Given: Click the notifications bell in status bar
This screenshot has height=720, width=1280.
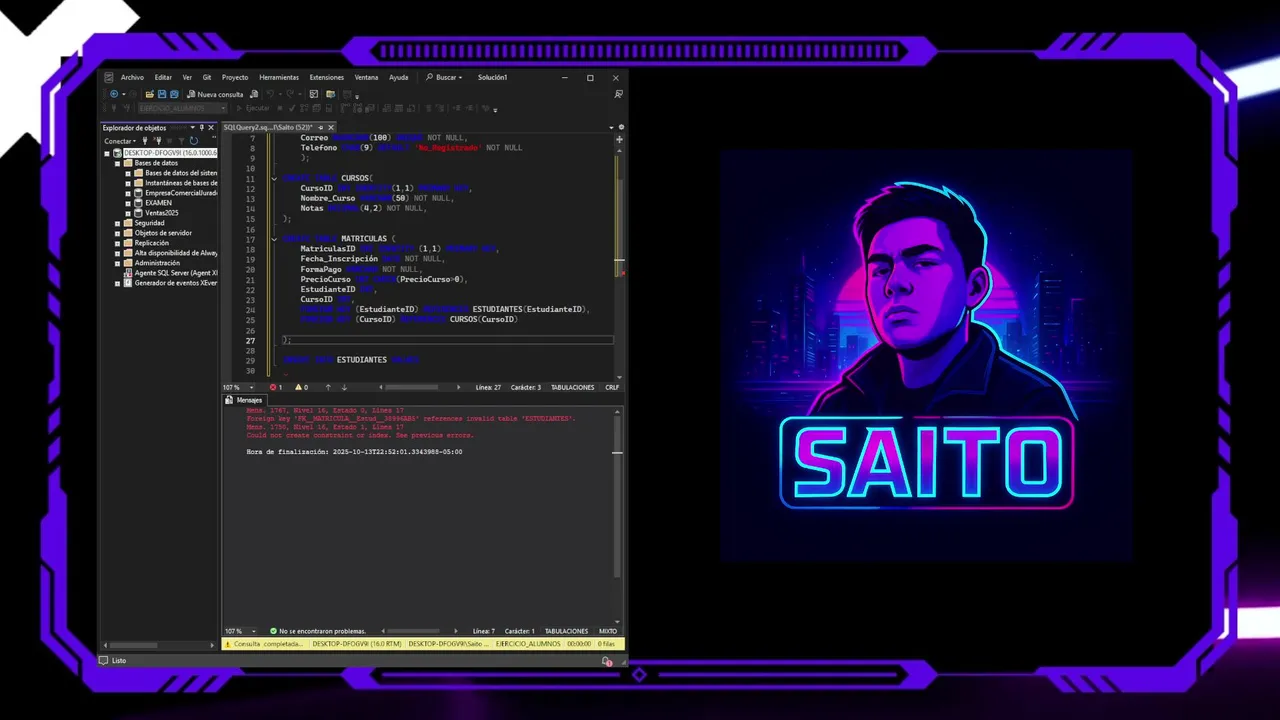Looking at the screenshot, I should [607, 661].
